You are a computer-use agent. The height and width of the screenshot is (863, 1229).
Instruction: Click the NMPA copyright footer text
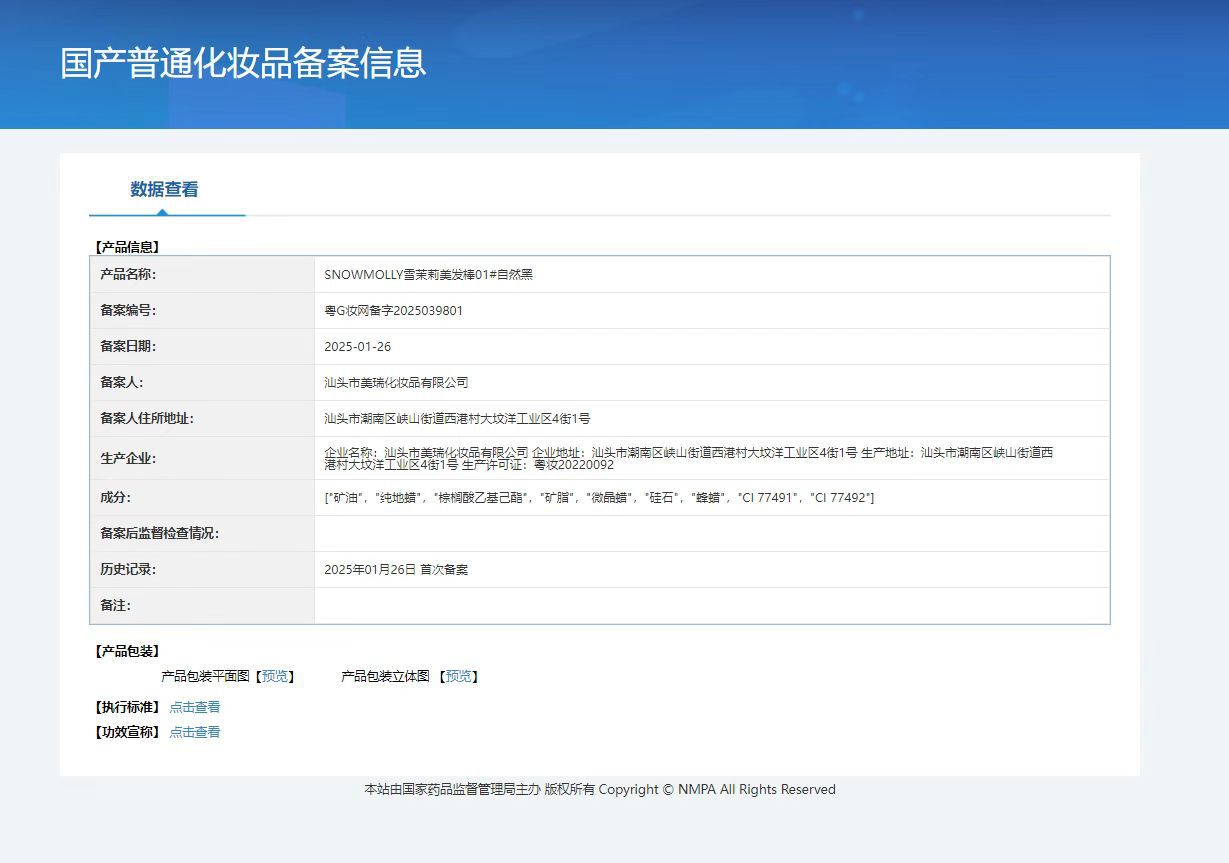(600, 790)
